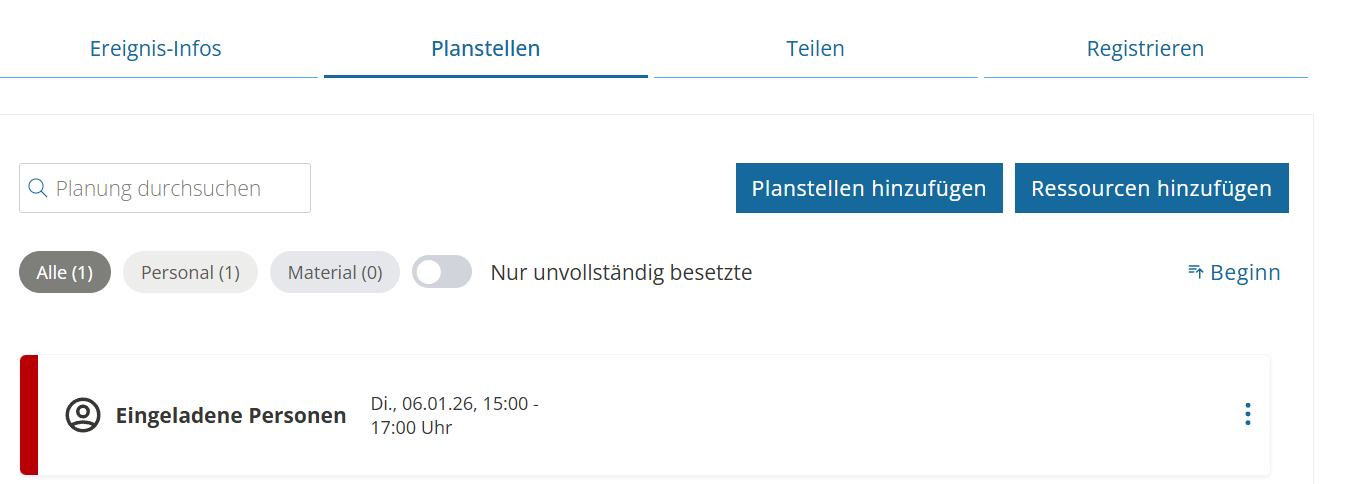1350x484 pixels.
Task: Focus the Planung durchsuchen search field
Action: (175, 188)
